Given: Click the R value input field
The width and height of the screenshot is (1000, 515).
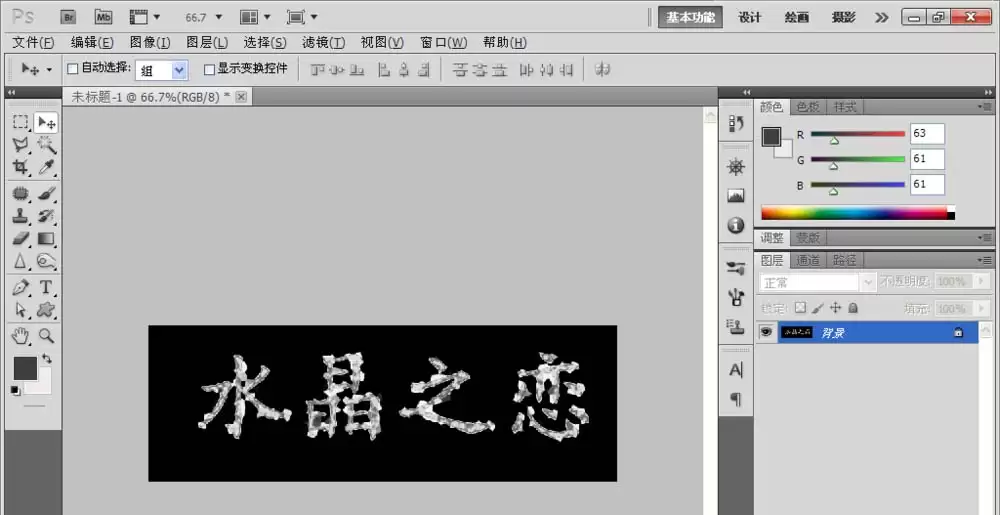Looking at the screenshot, I should 927,134.
